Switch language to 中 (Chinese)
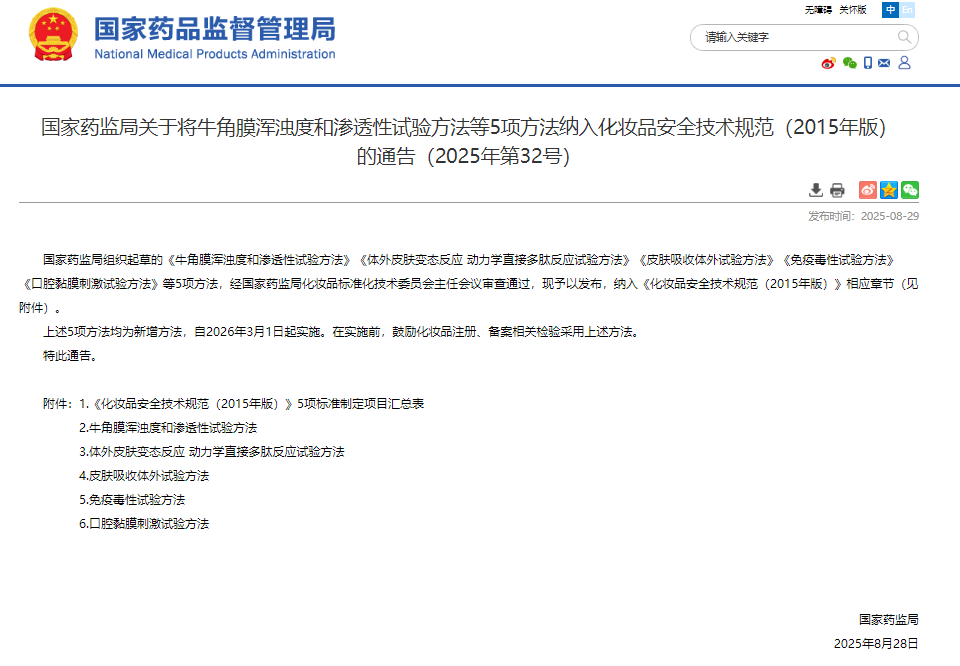The width and height of the screenshot is (960, 666). (890, 10)
